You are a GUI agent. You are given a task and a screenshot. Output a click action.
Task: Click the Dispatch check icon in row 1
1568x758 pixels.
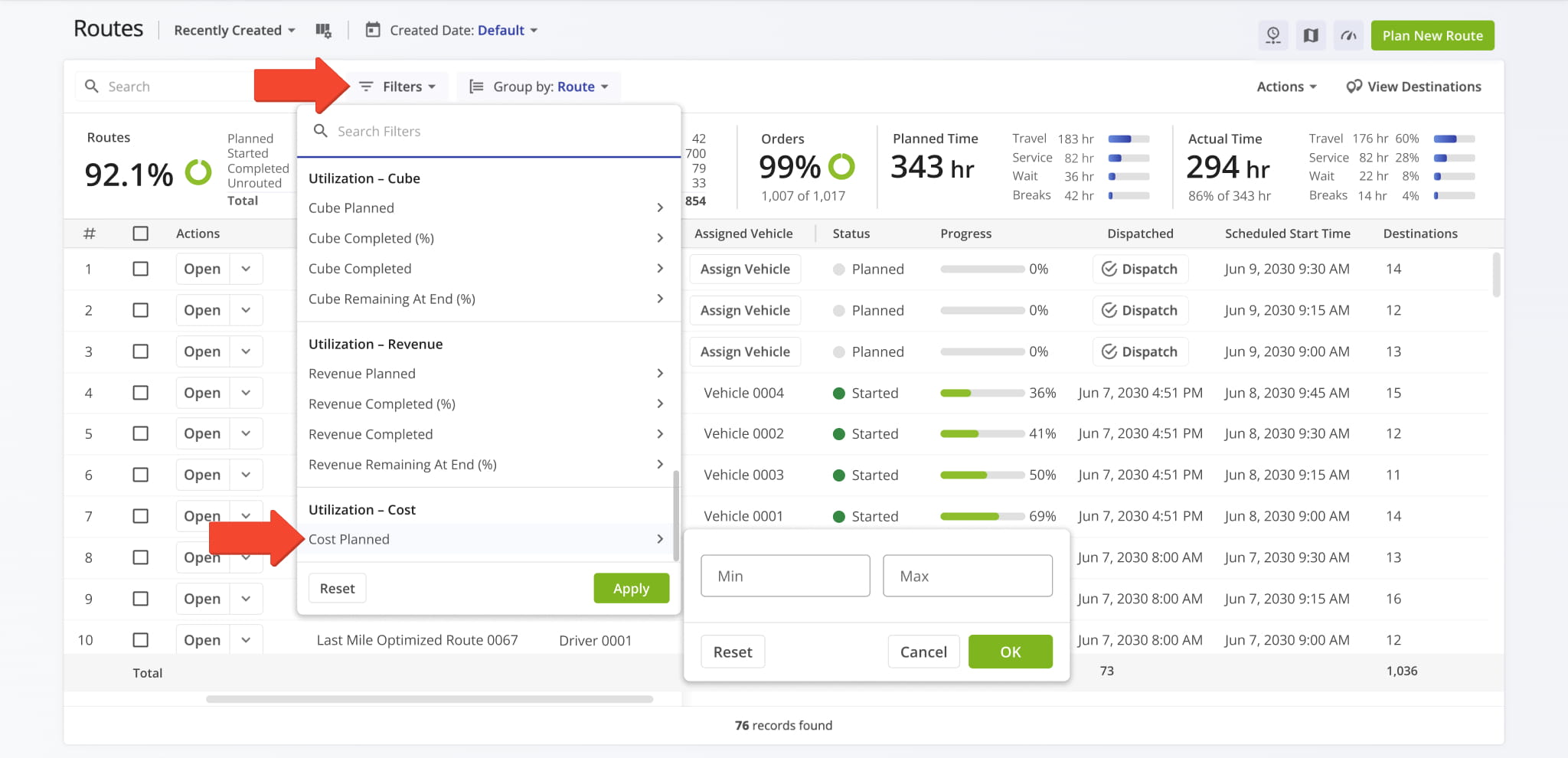[1109, 269]
